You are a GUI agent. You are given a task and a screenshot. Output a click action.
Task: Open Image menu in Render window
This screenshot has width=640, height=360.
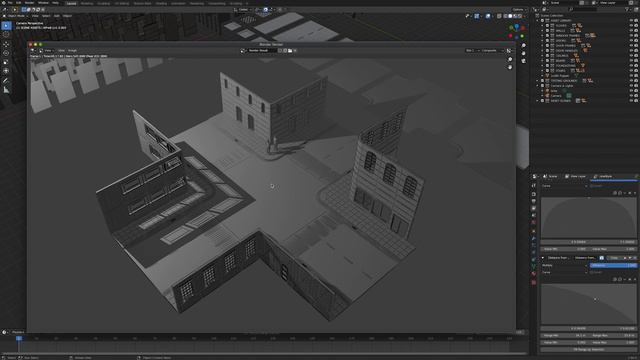pyautogui.click(x=72, y=51)
